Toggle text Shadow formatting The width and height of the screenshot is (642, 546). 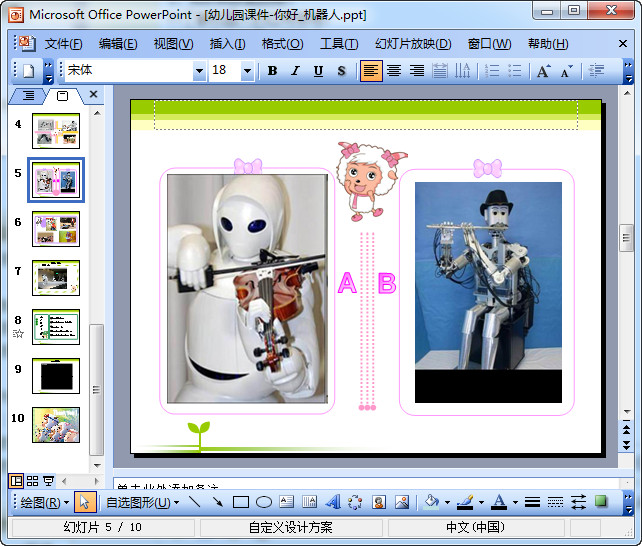click(x=341, y=71)
